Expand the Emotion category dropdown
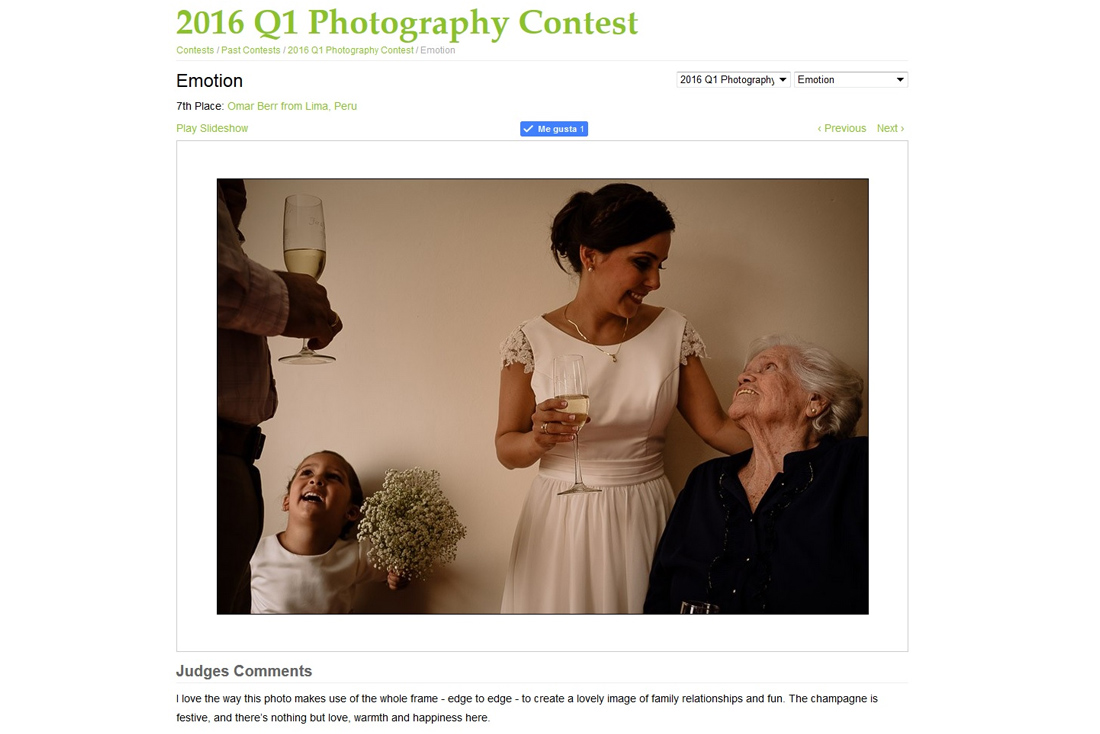The image size is (1100, 734). point(851,80)
